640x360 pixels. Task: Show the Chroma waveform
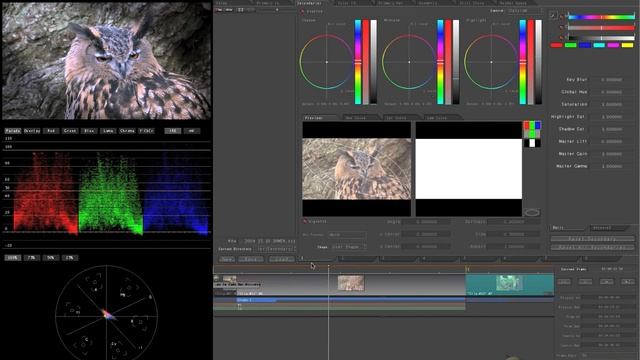(x=127, y=131)
